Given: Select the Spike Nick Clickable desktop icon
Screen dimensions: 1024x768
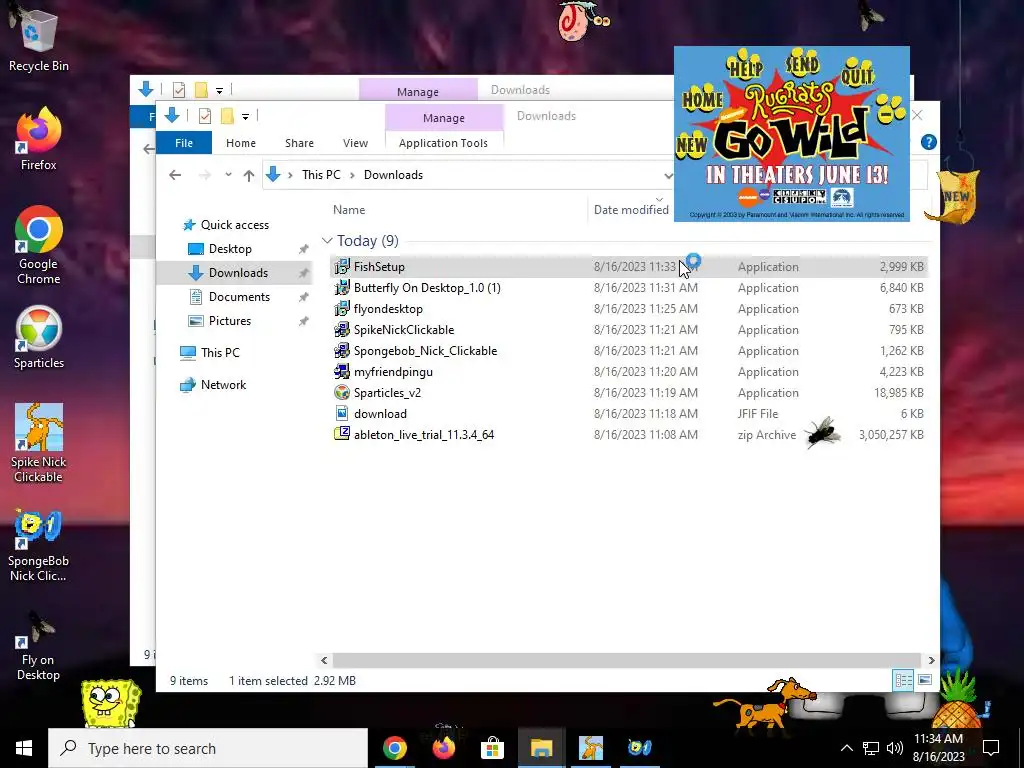Looking at the screenshot, I should click(x=39, y=443).
